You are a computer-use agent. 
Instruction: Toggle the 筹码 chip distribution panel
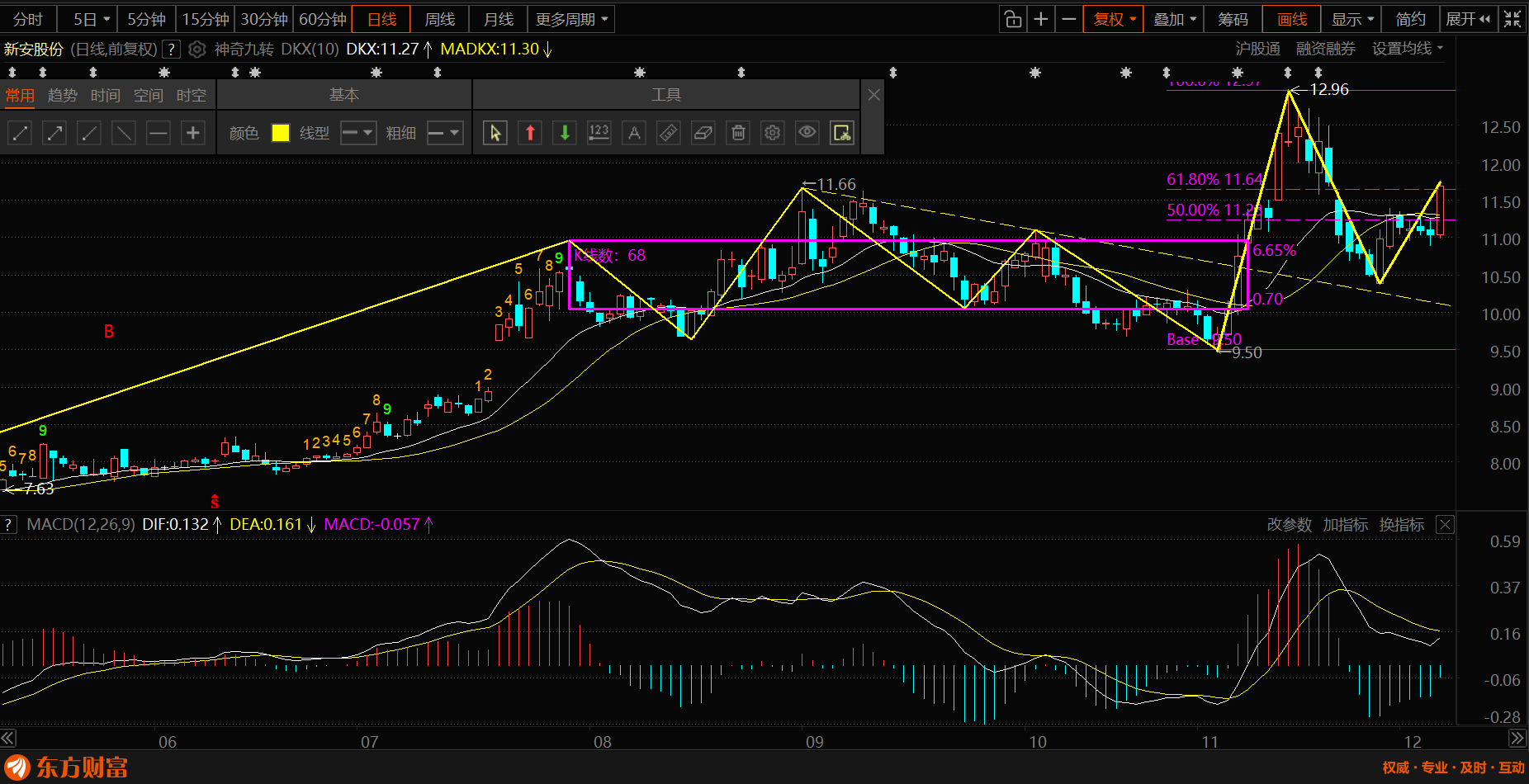(1233, 19)
